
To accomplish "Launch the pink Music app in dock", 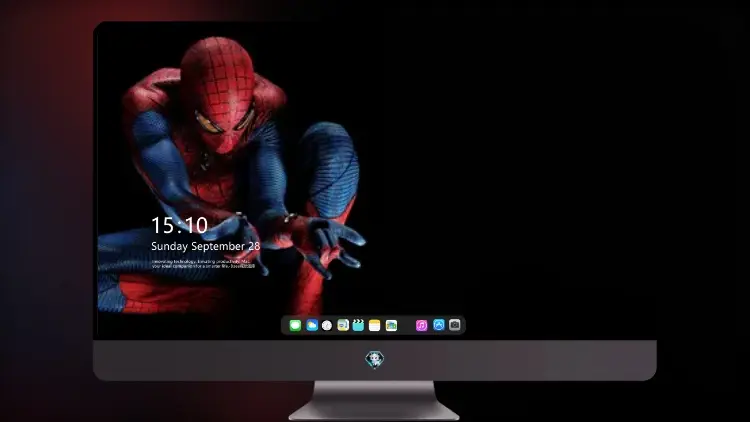I will pos(421,325).
